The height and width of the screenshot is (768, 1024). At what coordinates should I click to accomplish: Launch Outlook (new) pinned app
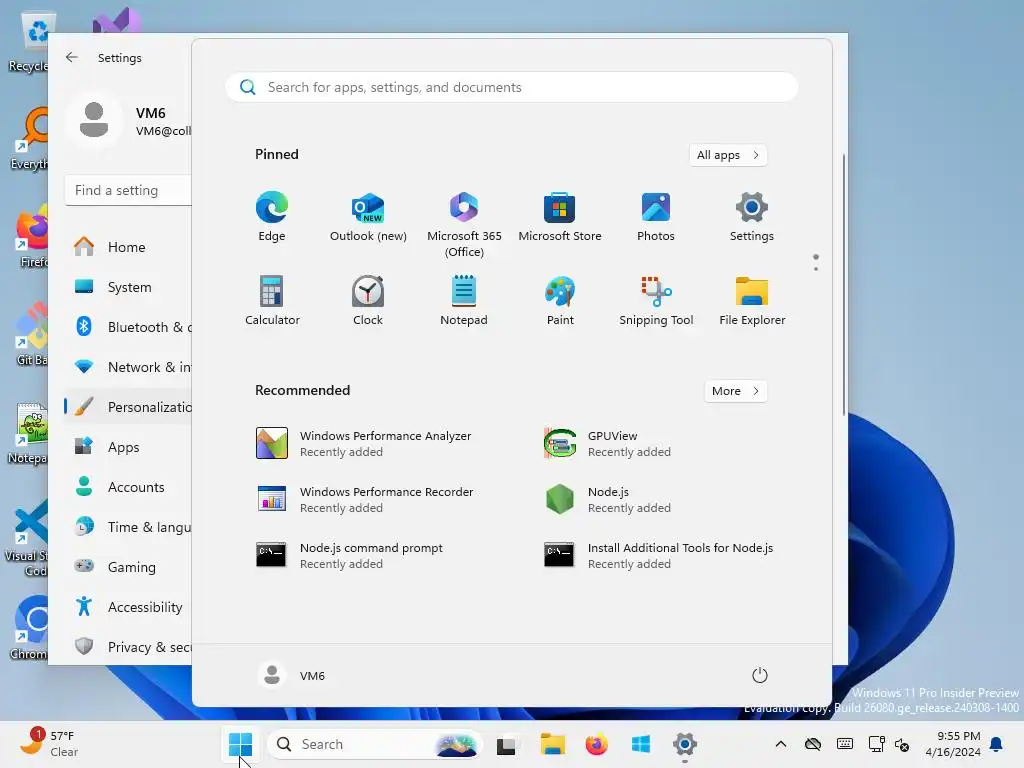(x=368, y=217)
